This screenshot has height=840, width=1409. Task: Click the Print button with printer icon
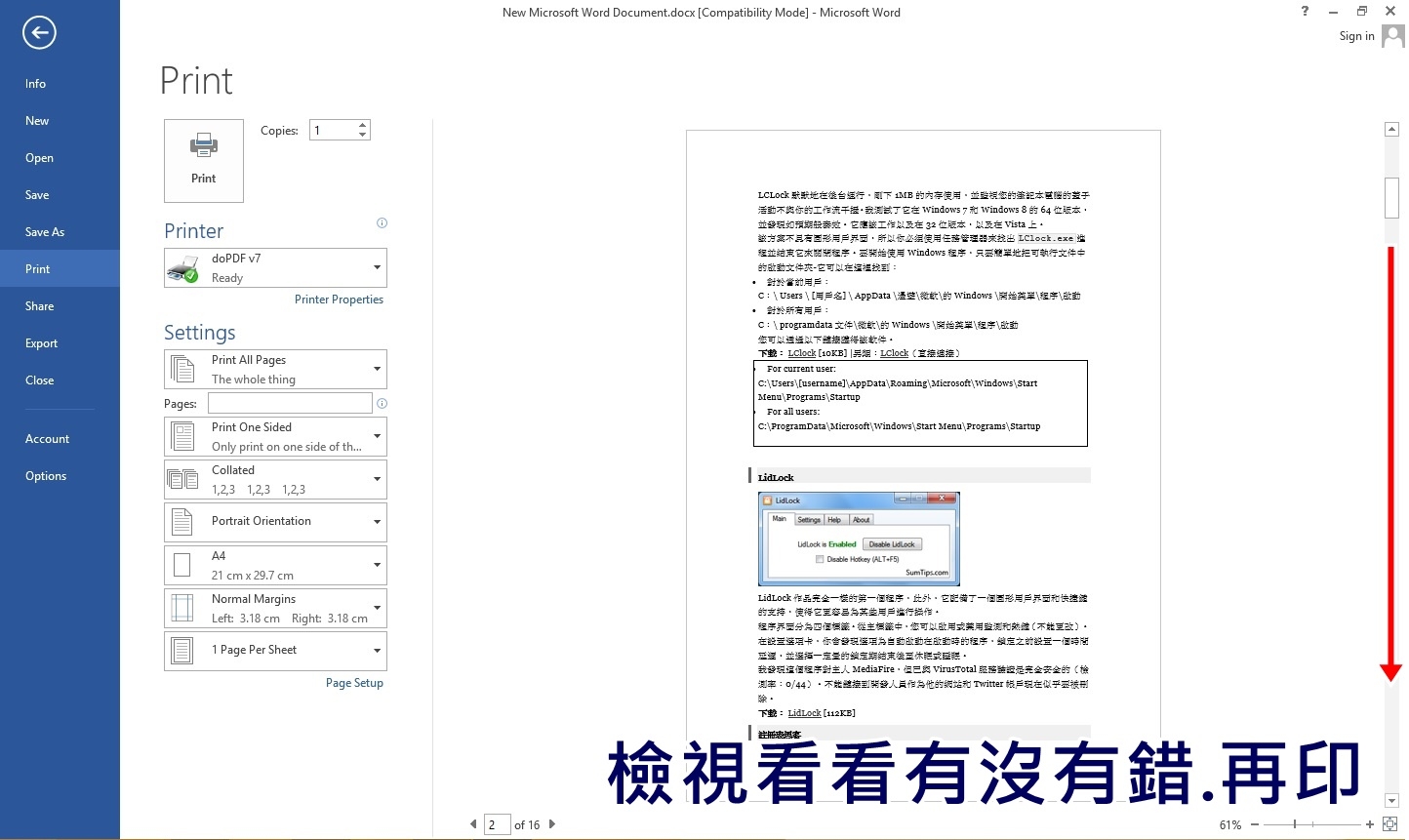[x=204, y=161]
